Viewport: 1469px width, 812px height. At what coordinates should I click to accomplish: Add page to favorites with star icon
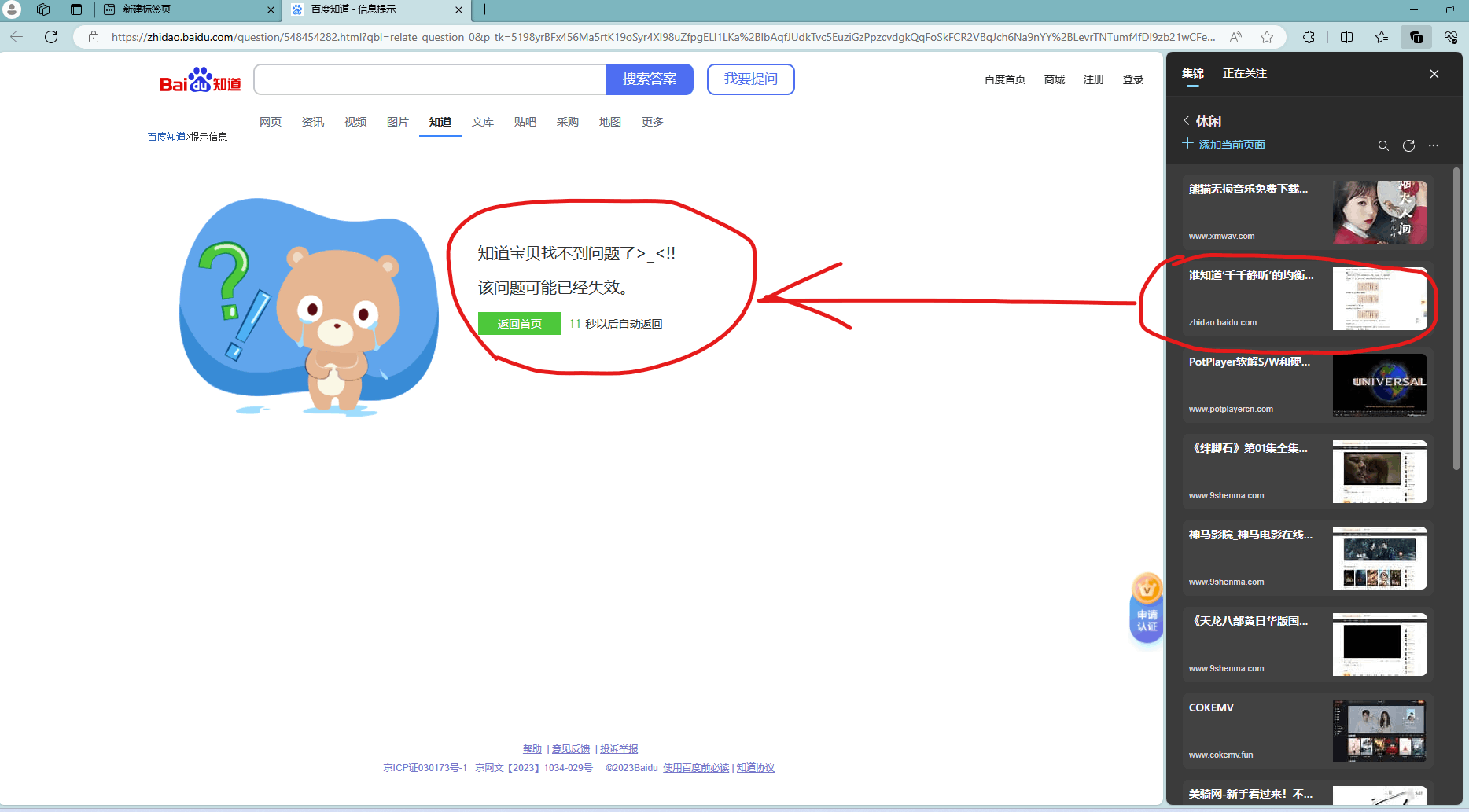pyautogui.click(x=1267, y=37)
